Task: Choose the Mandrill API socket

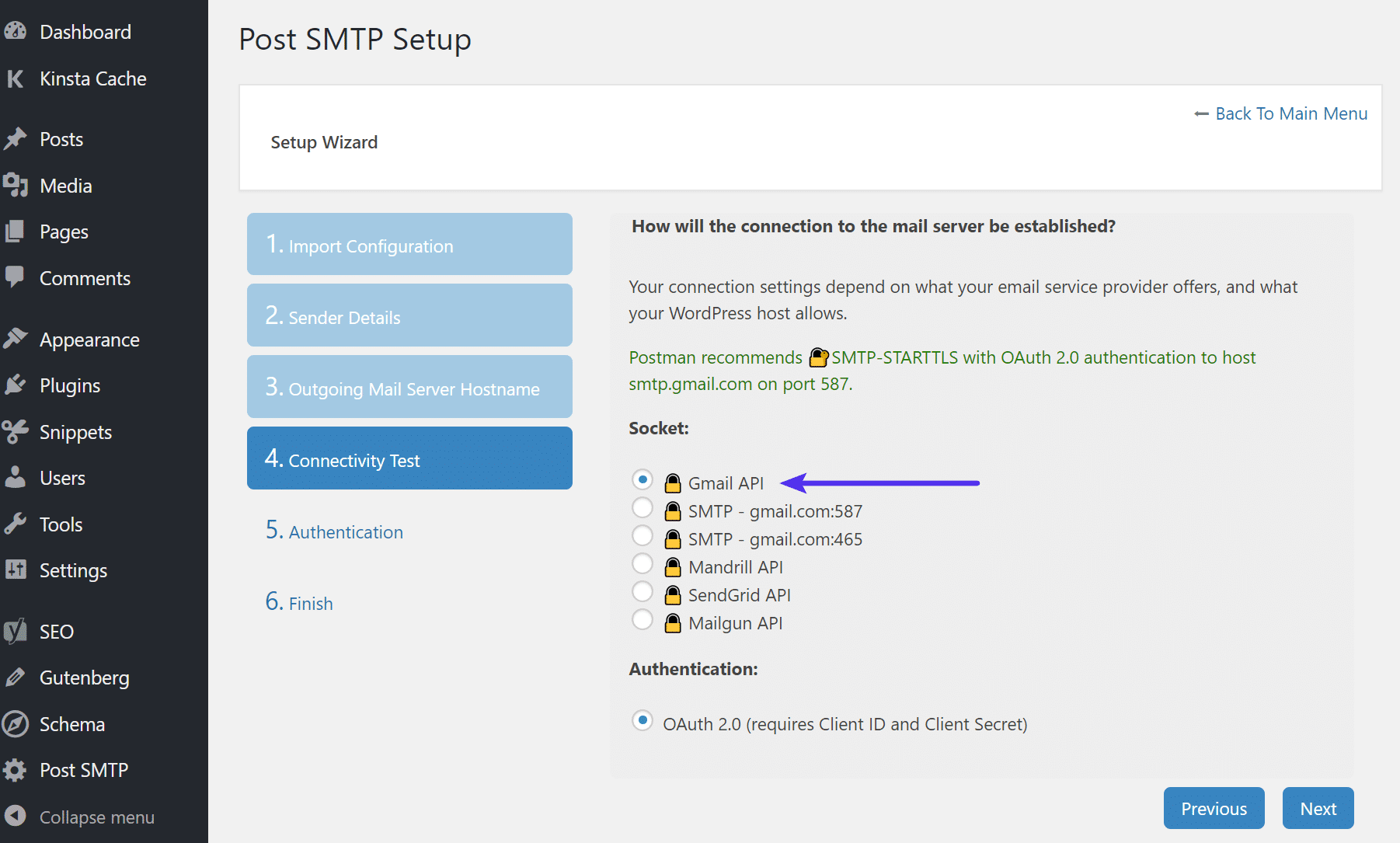Action: 643,563
